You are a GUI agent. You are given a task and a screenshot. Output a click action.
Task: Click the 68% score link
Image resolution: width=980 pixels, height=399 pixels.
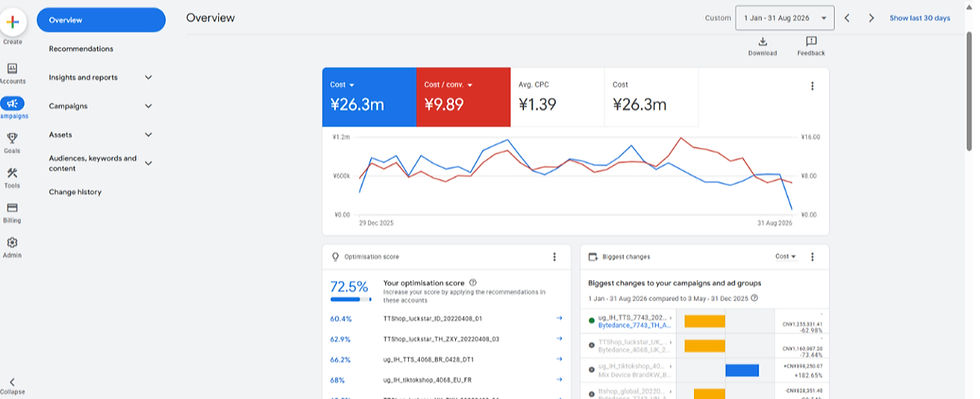(338, 380)
